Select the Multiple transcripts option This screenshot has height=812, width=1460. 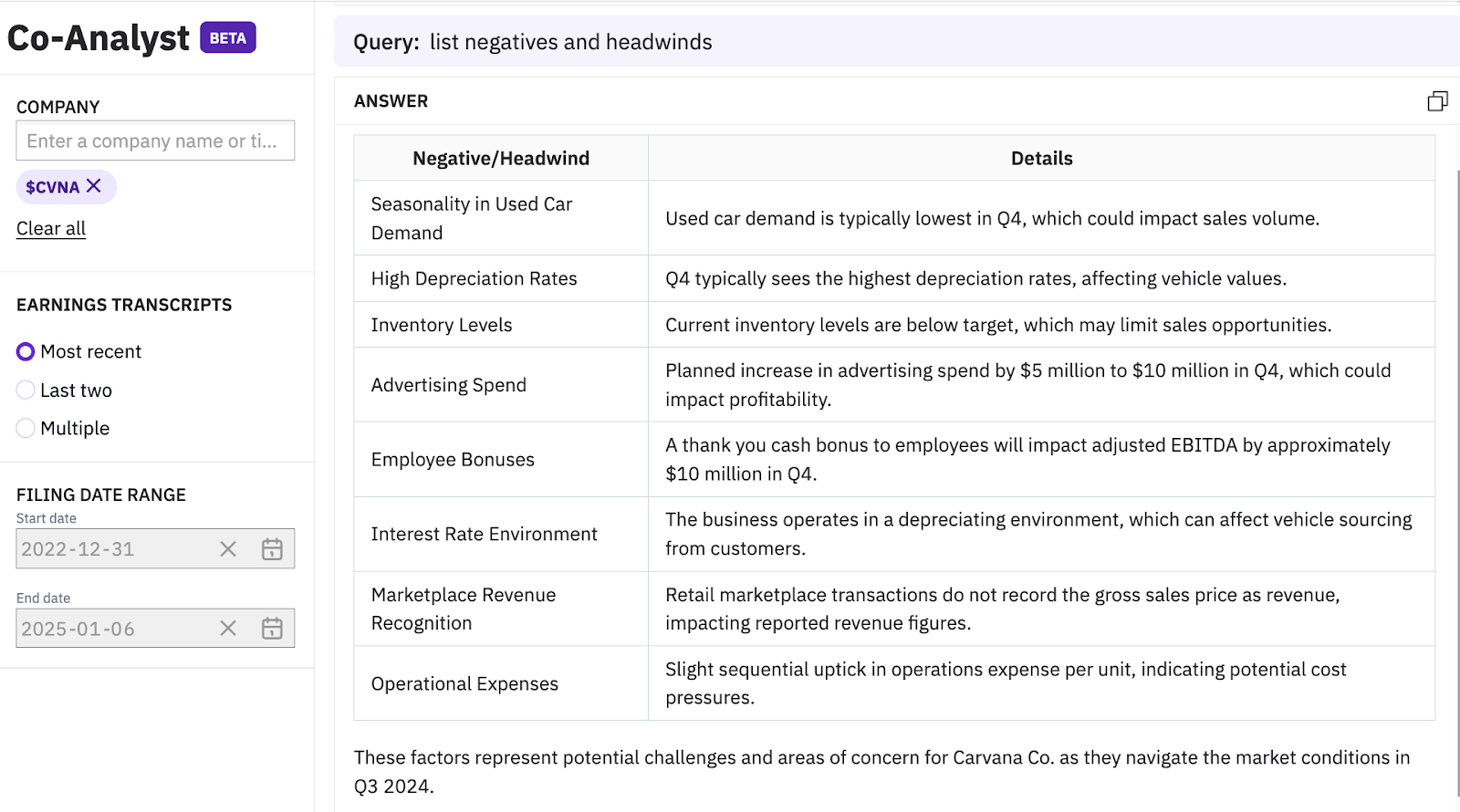pyautogui.click(x=26, y=429)
